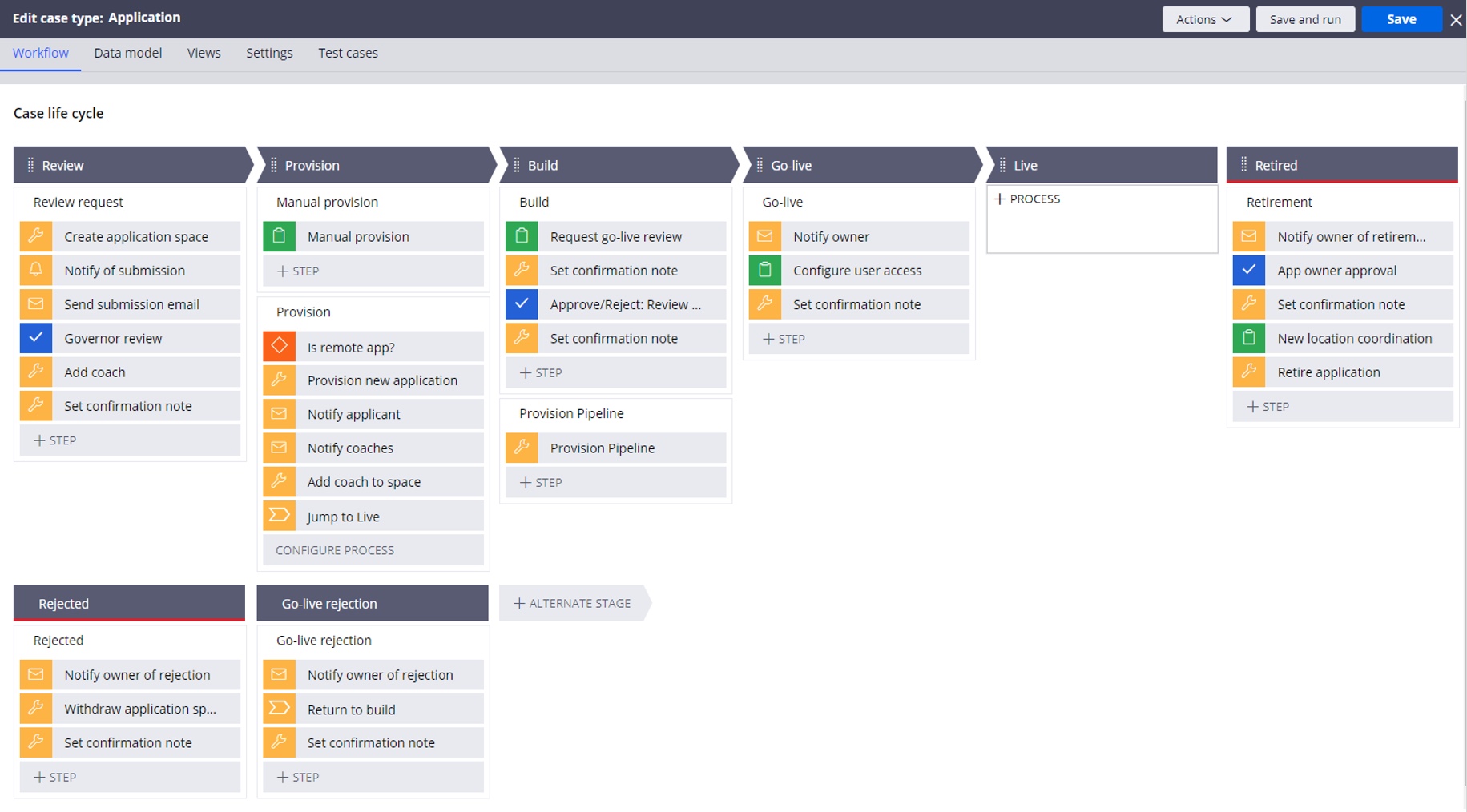Click wrench icon beside Provision Pipeline step

[x=522, y=448]
